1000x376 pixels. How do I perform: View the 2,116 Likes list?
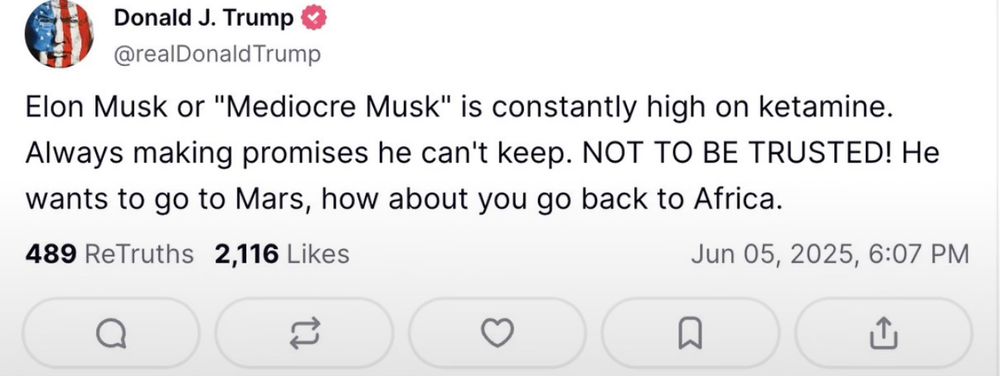pyautogui.click(x=283, y=254)
